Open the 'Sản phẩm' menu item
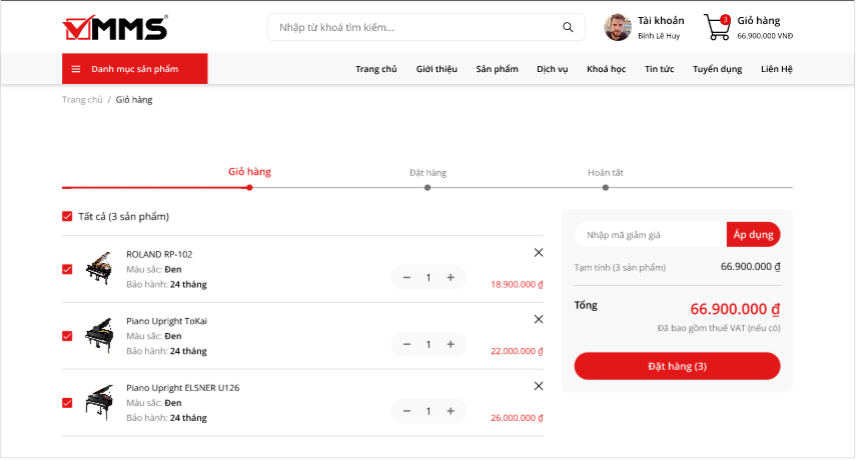The width and height of the screenshot is (856, 460). (497, 69)
